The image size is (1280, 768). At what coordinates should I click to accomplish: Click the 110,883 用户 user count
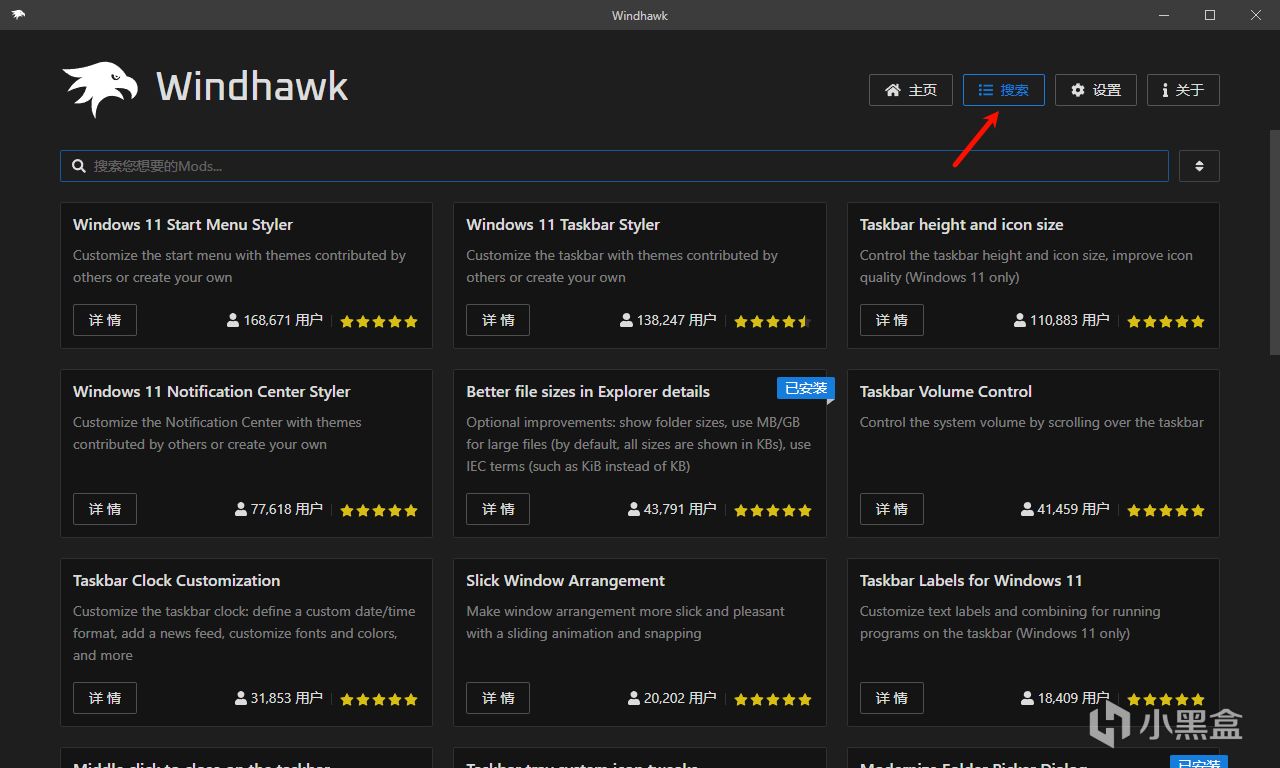tap(1061, 320)
